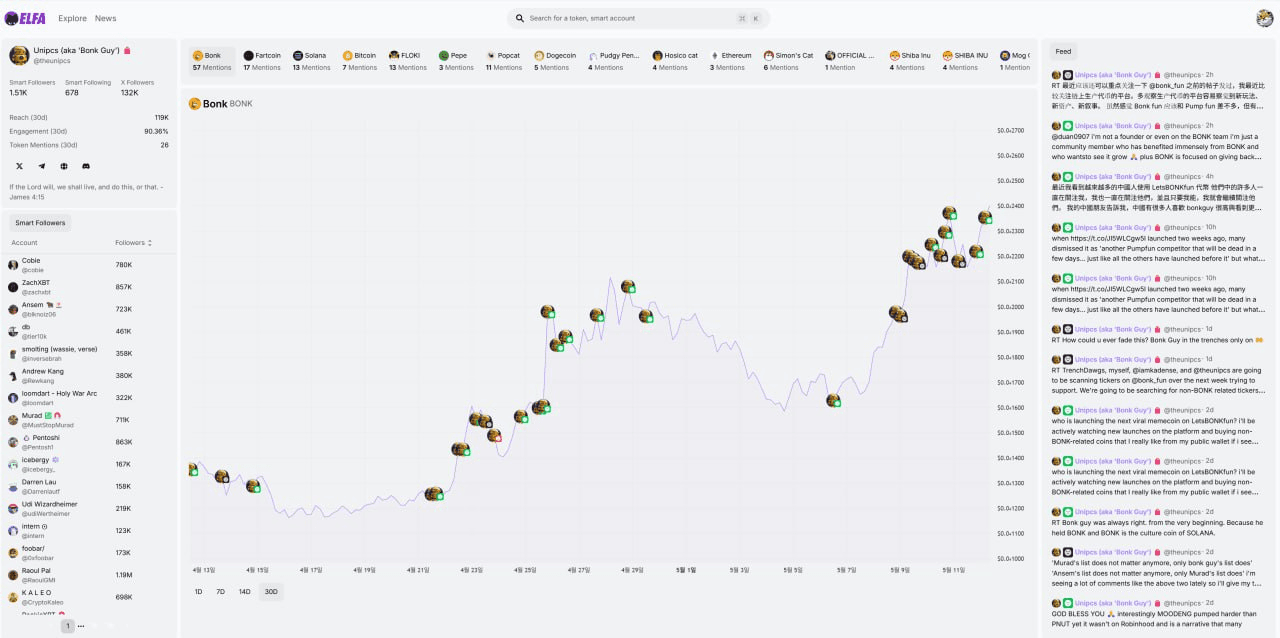Sort the list by Followers column
Viewport: 1280px width, 638px height.
point(134,243)
